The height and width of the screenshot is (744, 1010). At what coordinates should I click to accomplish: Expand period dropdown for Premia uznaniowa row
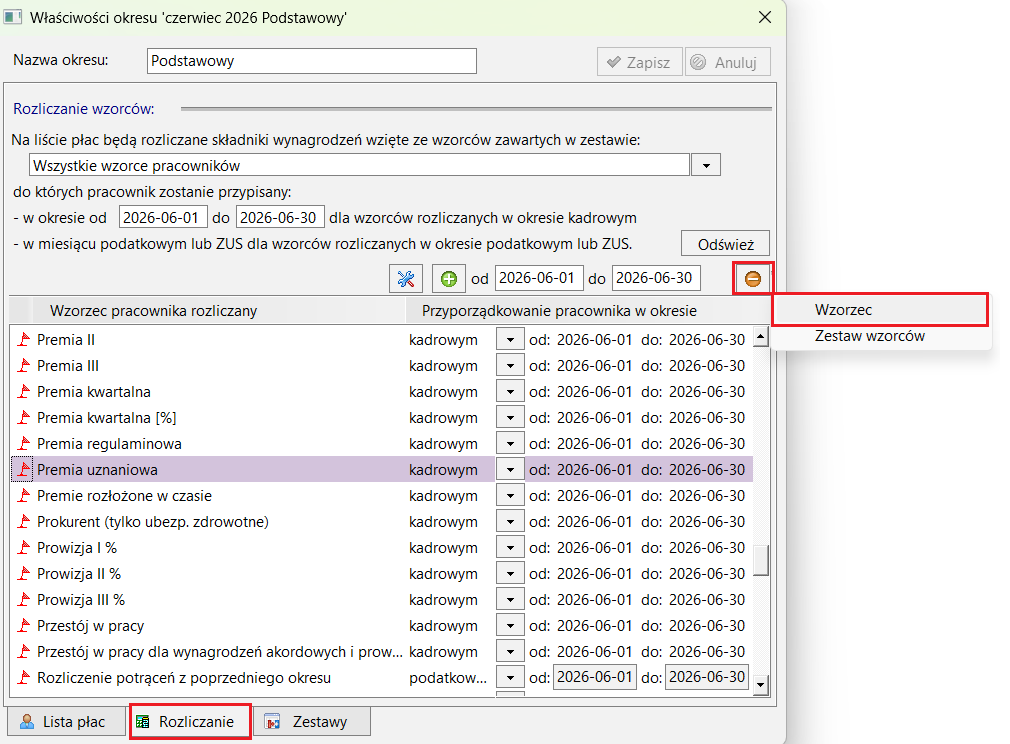tap(510, 470)
